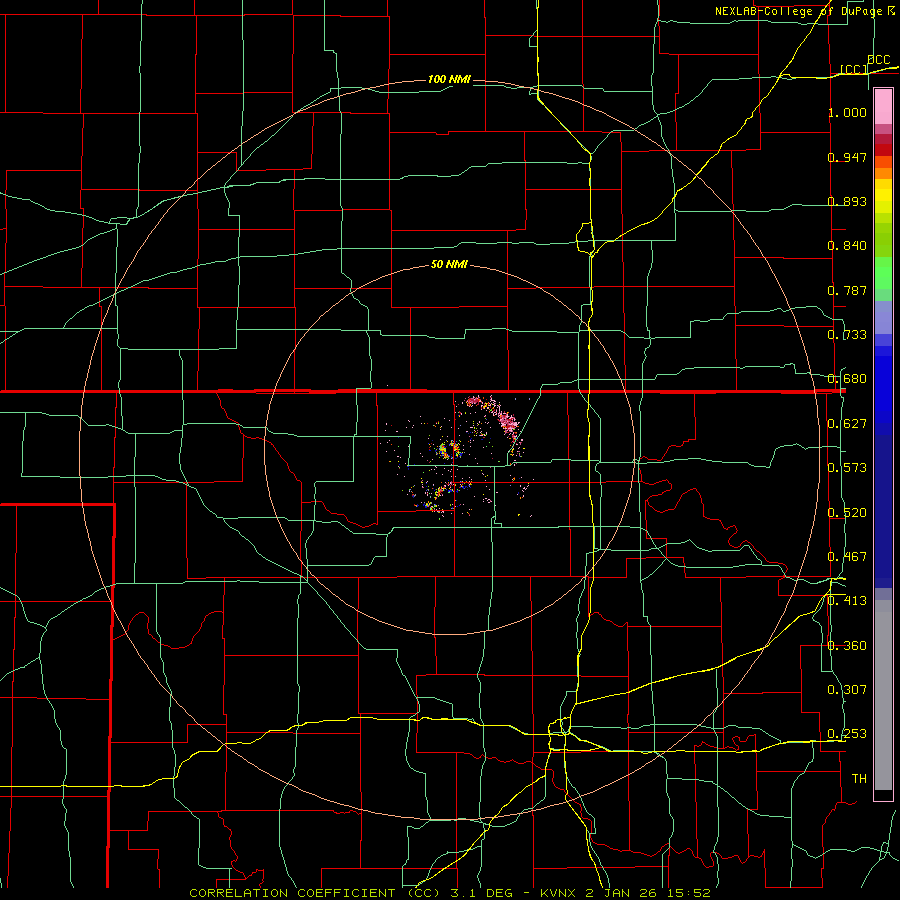Click the pink segment of the color bar

tap(883, 107)
